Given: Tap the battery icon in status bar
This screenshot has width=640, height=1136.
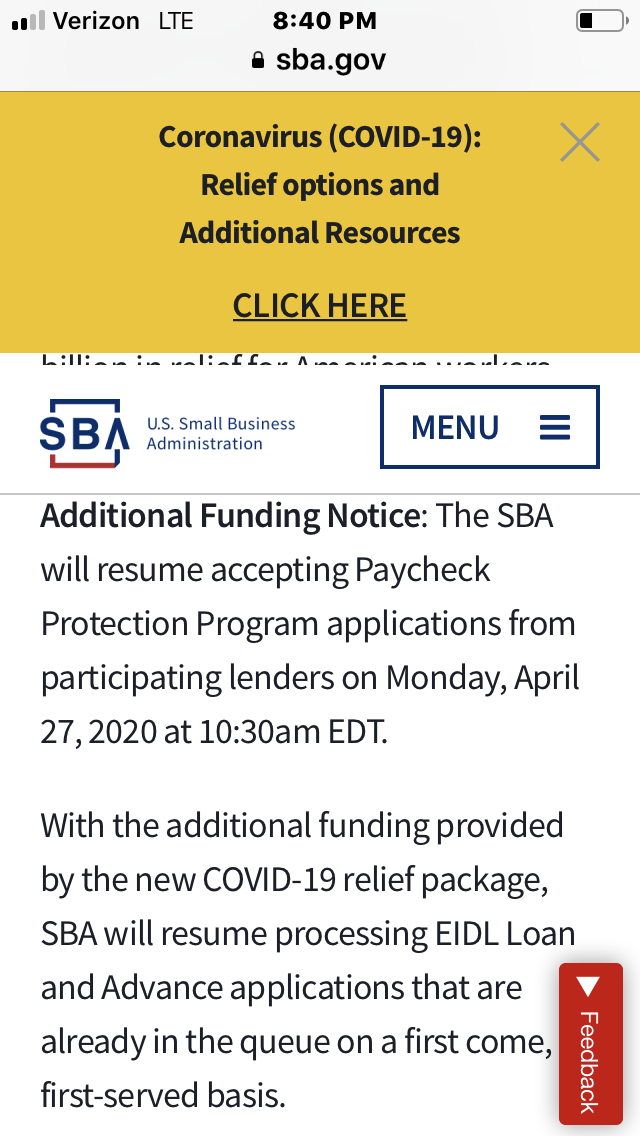Looking at the screenshot, I should 599,21.
